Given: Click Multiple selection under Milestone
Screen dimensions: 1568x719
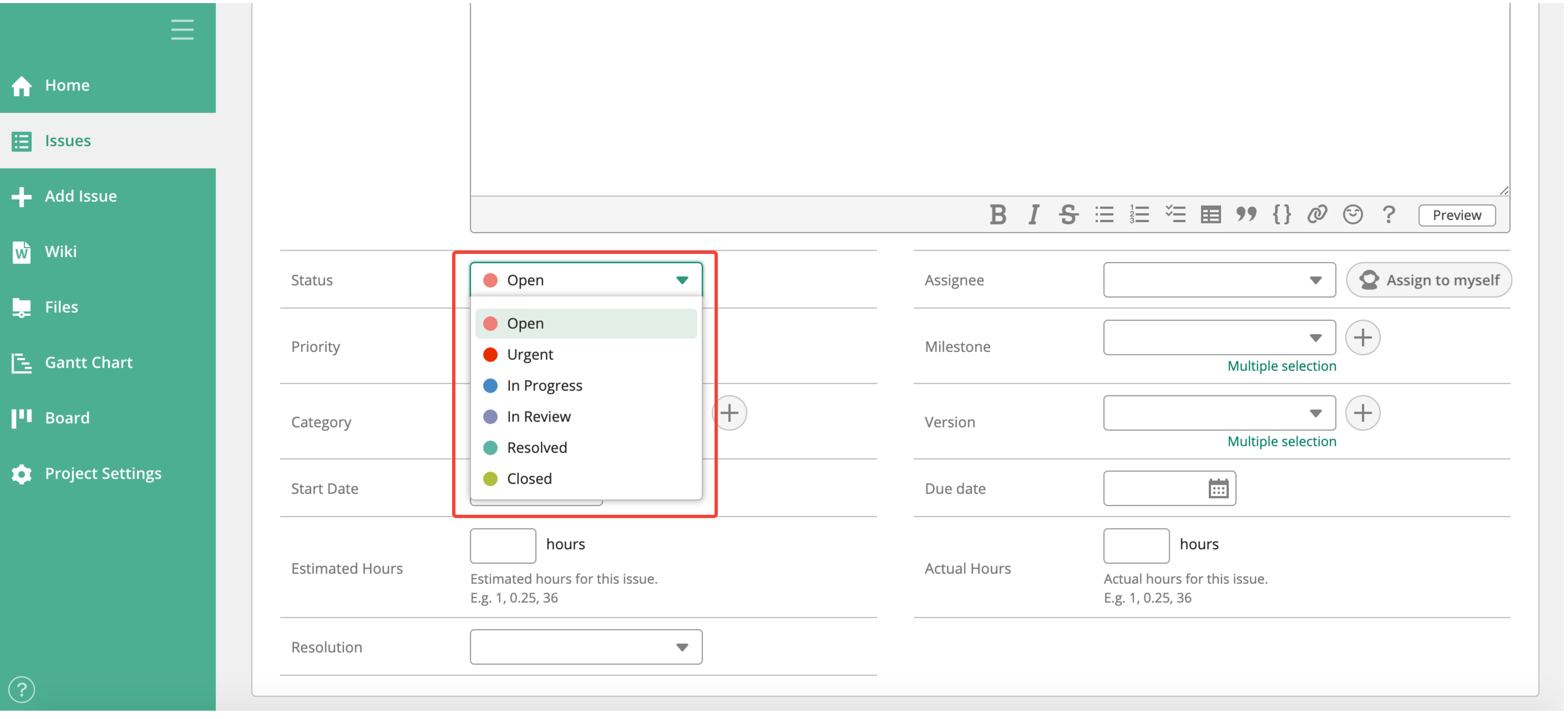Looking at the screenshot, I should pos(1281,366).
